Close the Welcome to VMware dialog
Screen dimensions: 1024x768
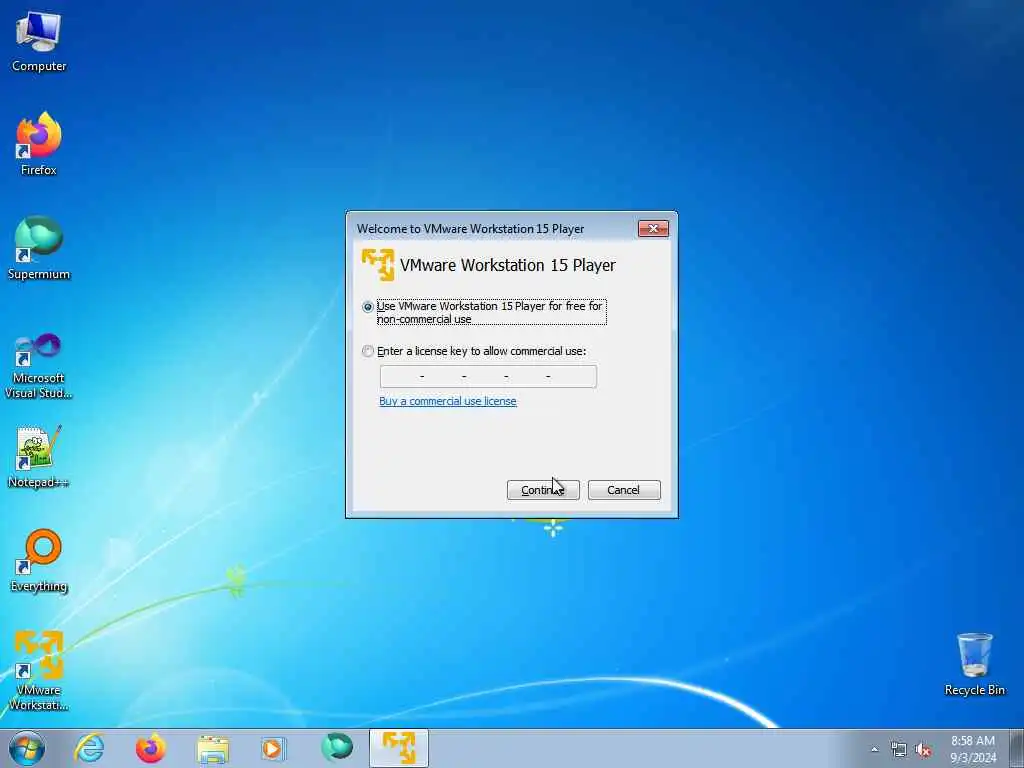[653, 229]
